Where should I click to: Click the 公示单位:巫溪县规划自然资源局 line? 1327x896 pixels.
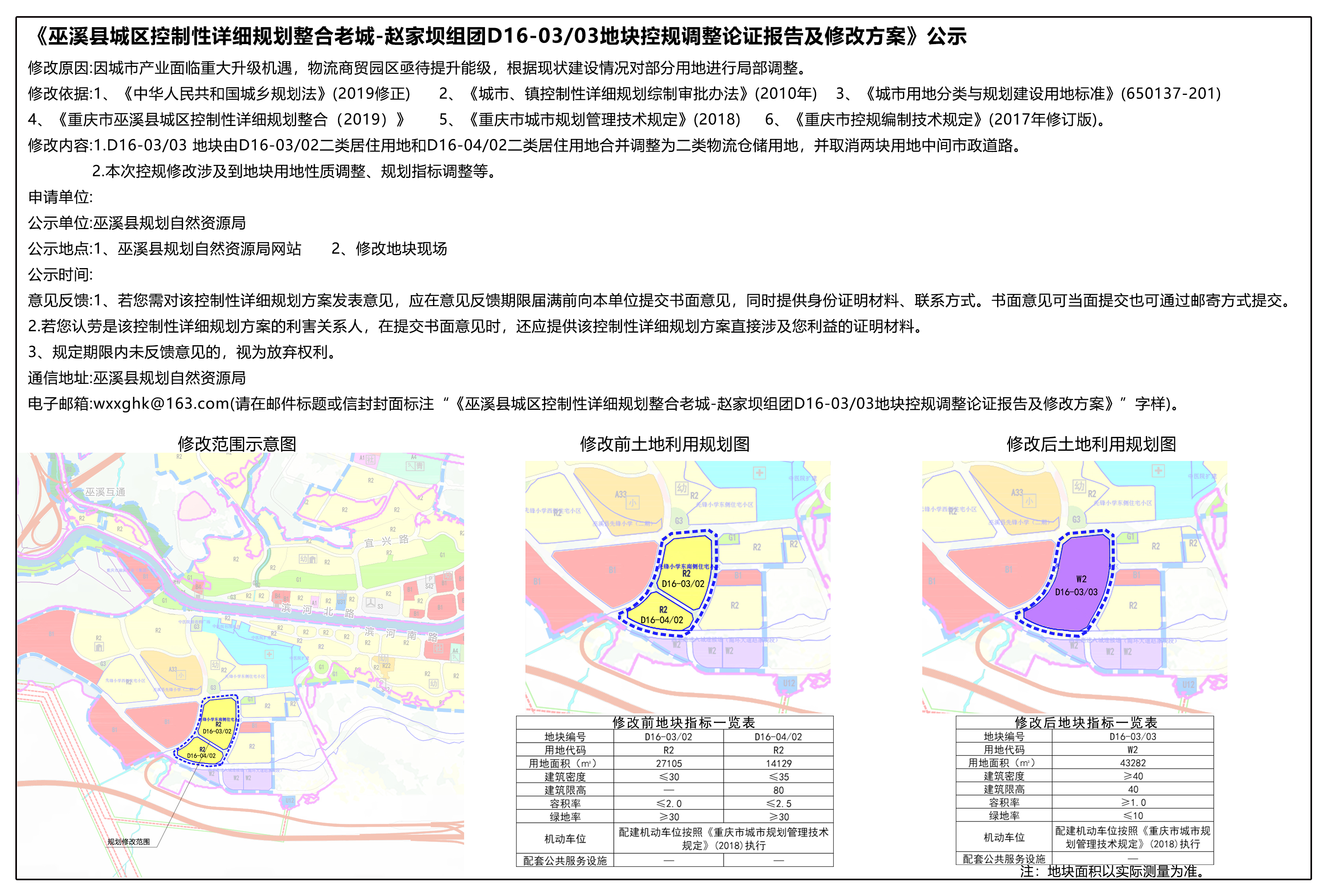(x=137, y=223)
